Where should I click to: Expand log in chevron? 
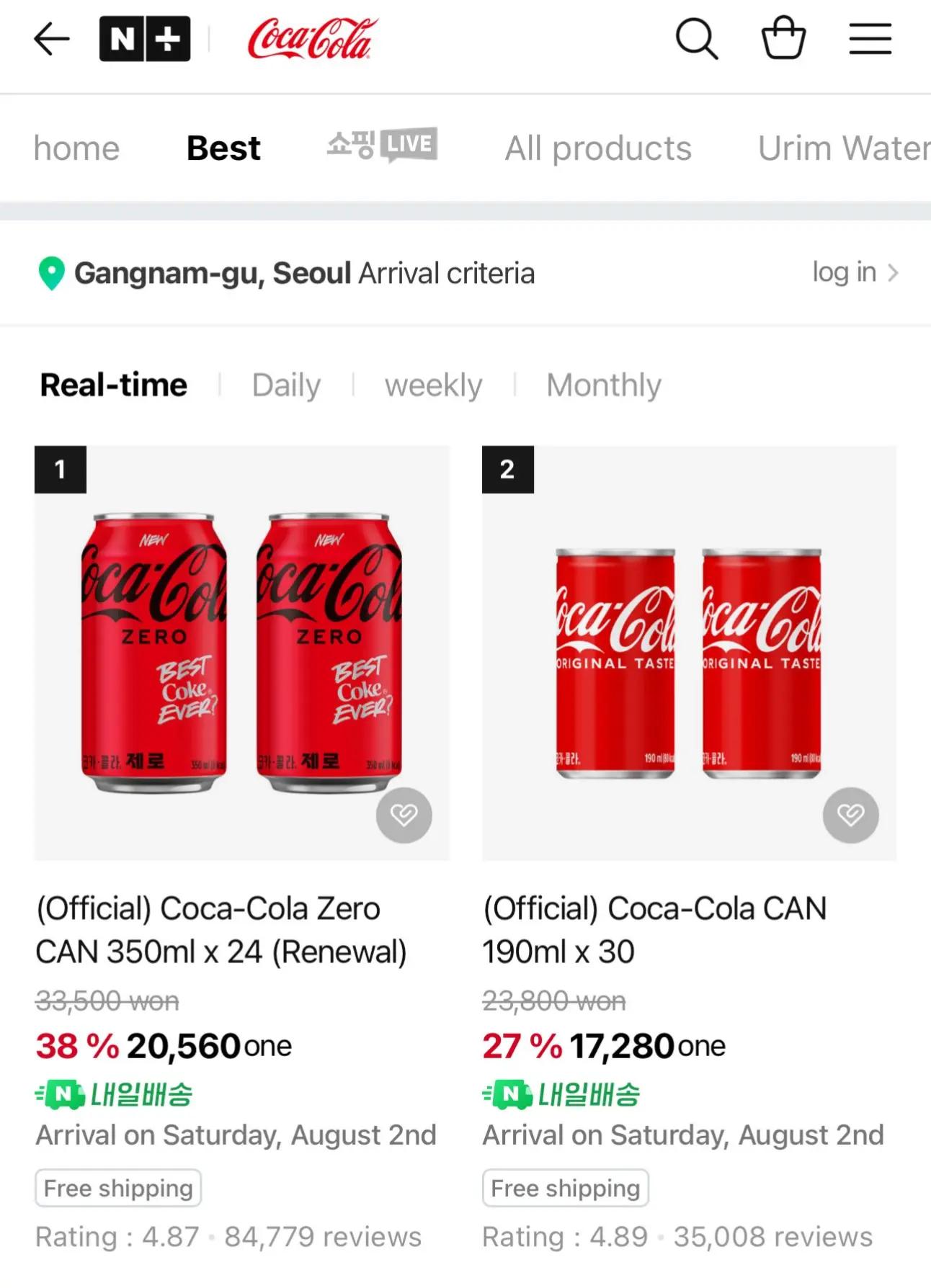[894, 273]
